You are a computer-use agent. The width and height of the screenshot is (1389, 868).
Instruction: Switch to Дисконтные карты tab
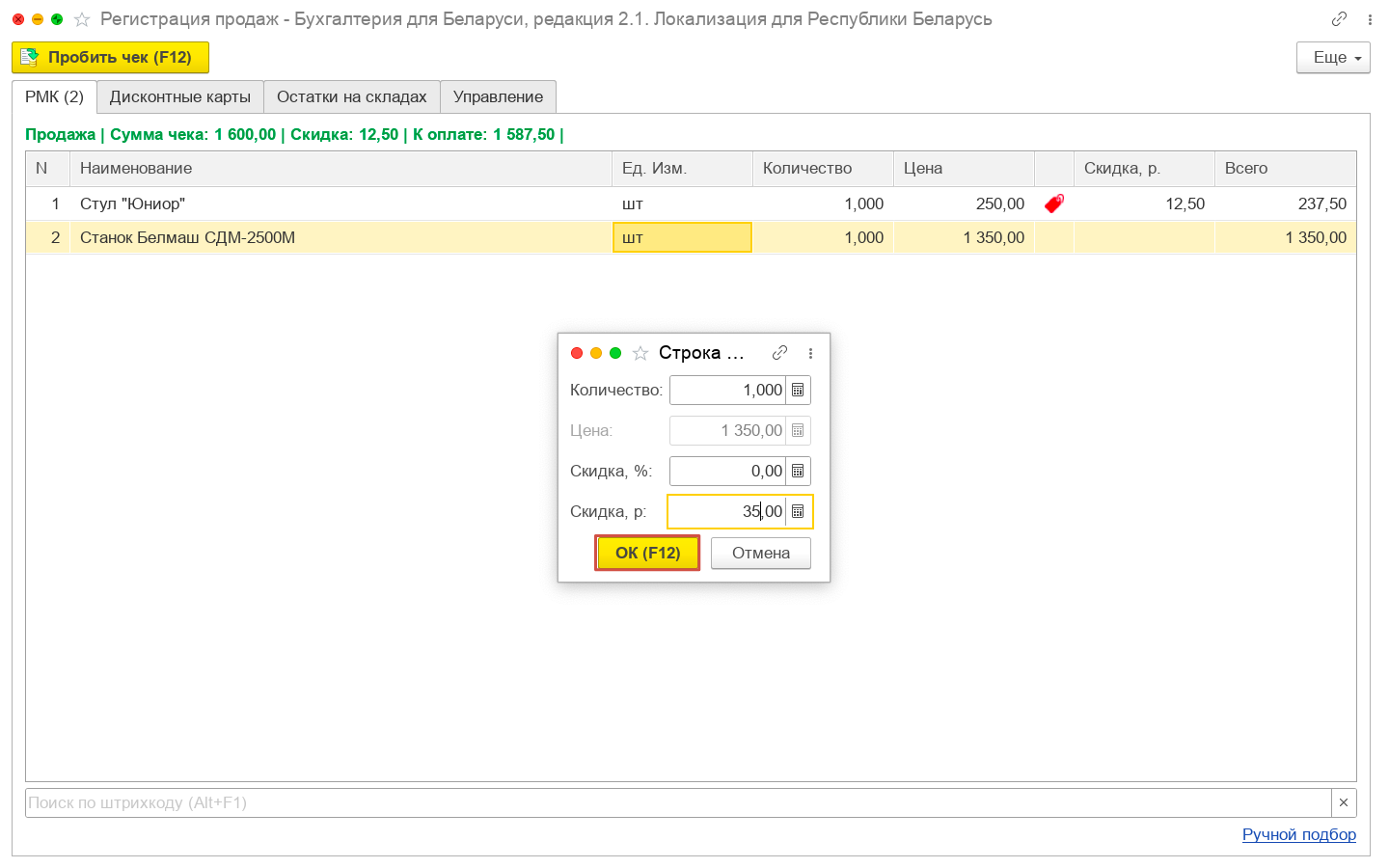coord(180,96)
